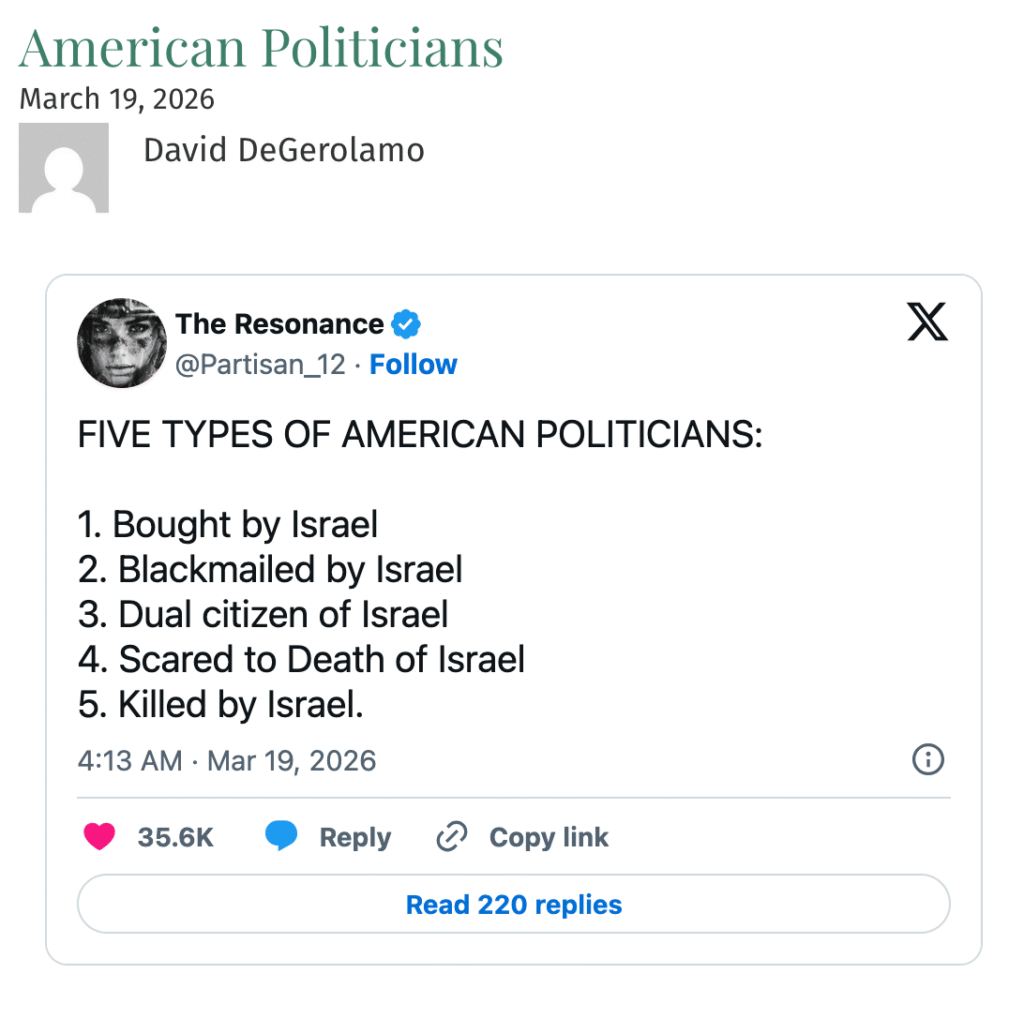The image size is (1024, 1018).
Task: Click the 35.6K likes count
Action: click(176, 837)
